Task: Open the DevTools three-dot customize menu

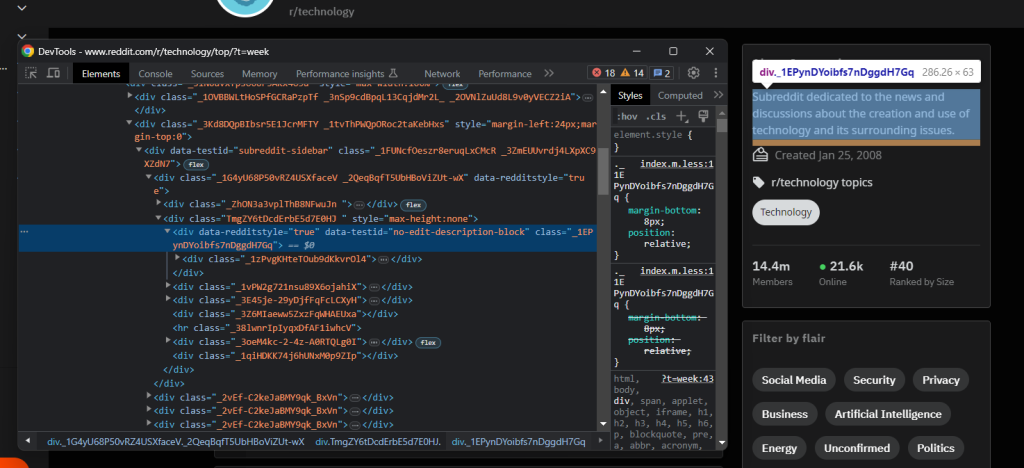Action: pyautogui.click(x=714, y=73)
